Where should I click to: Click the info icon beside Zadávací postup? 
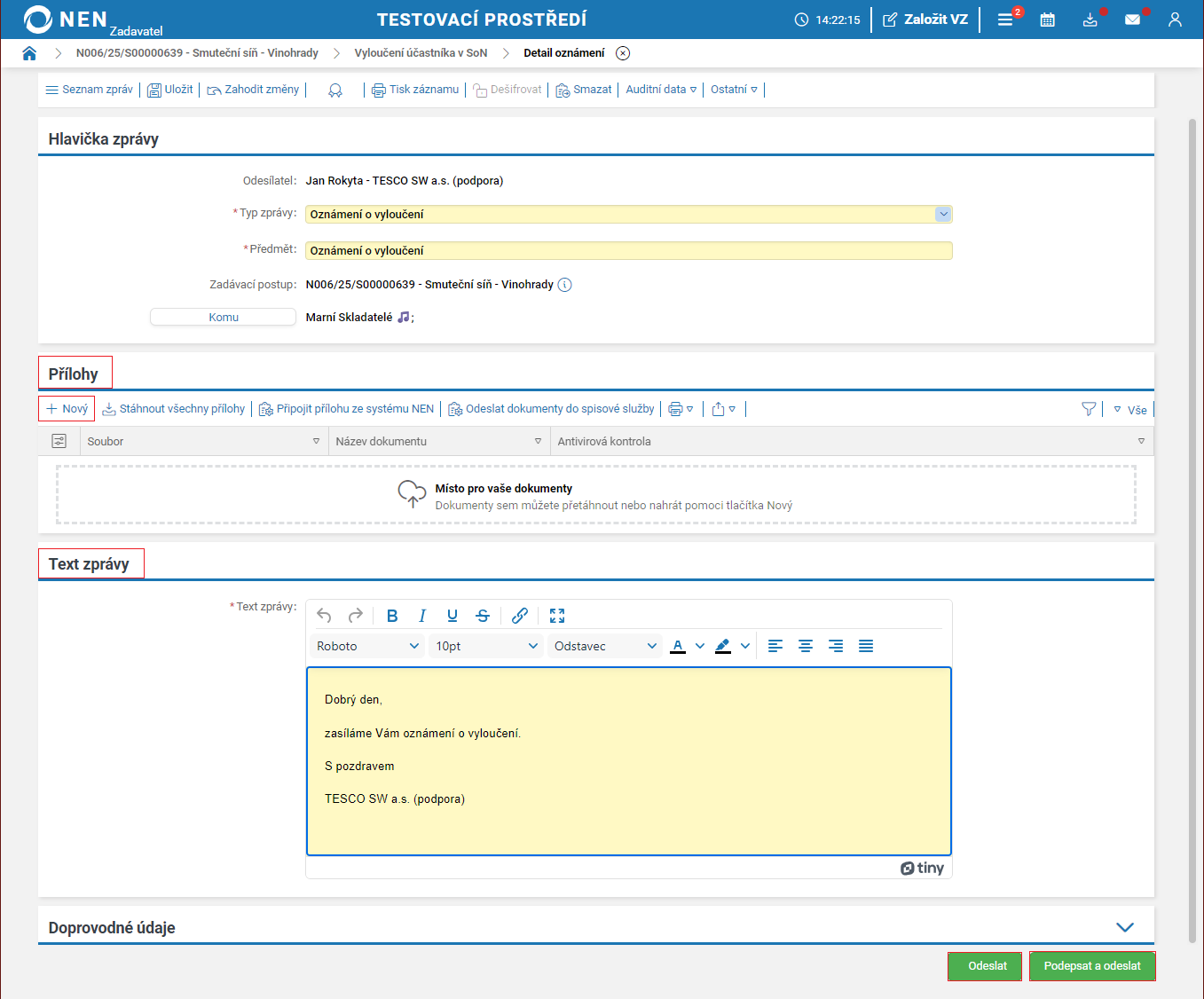[564, 285]
